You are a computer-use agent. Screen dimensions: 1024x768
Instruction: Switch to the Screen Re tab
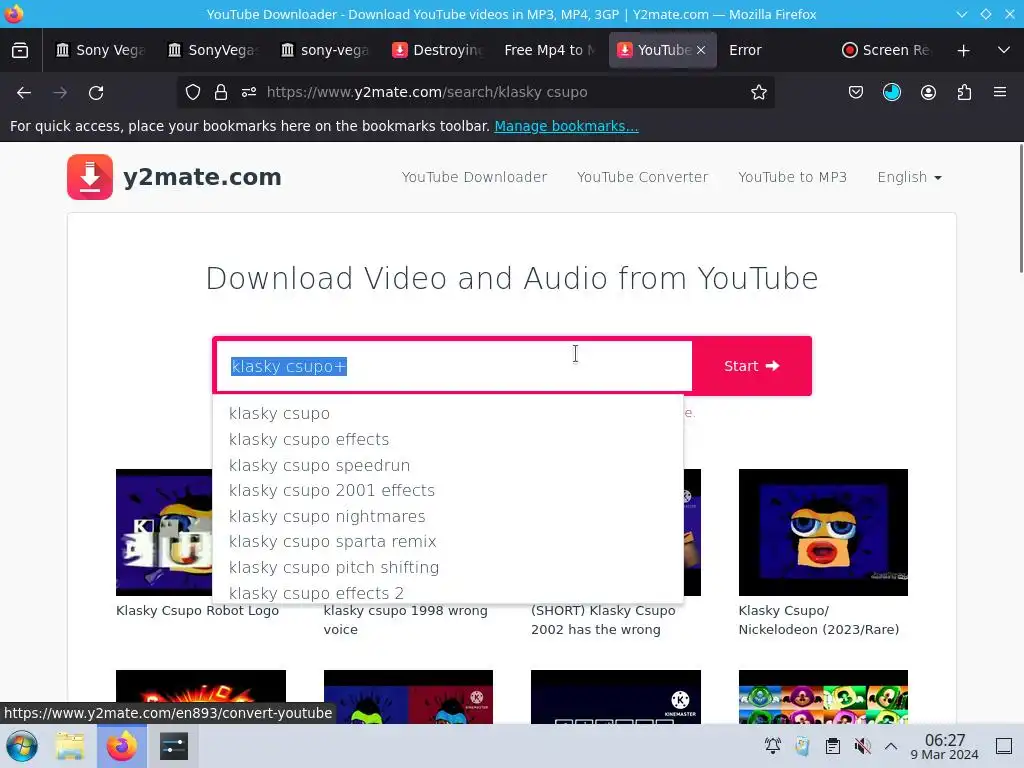tap(886, 50)
